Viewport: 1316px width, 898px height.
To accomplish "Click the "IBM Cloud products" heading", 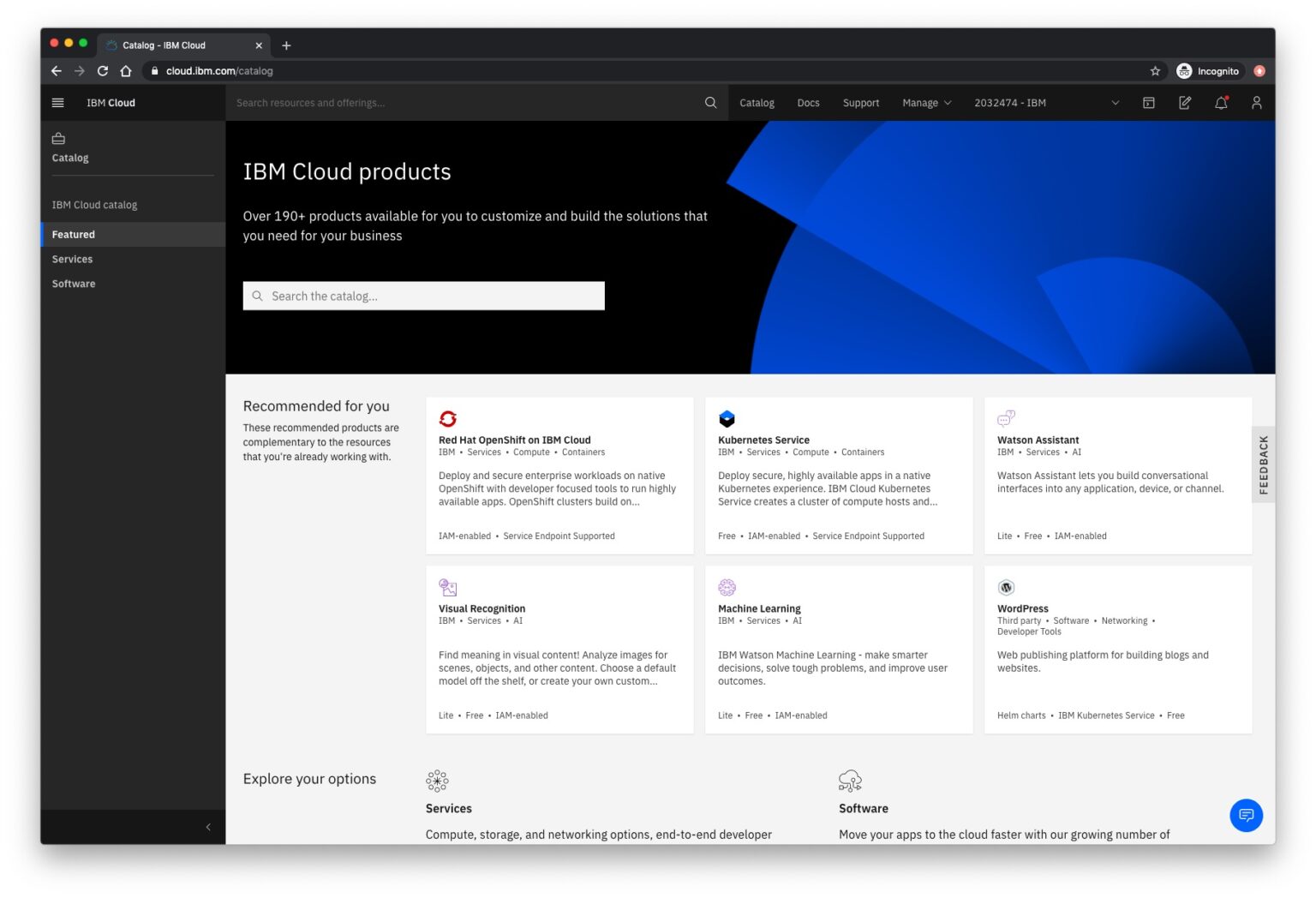I will (x=346, y=171).
